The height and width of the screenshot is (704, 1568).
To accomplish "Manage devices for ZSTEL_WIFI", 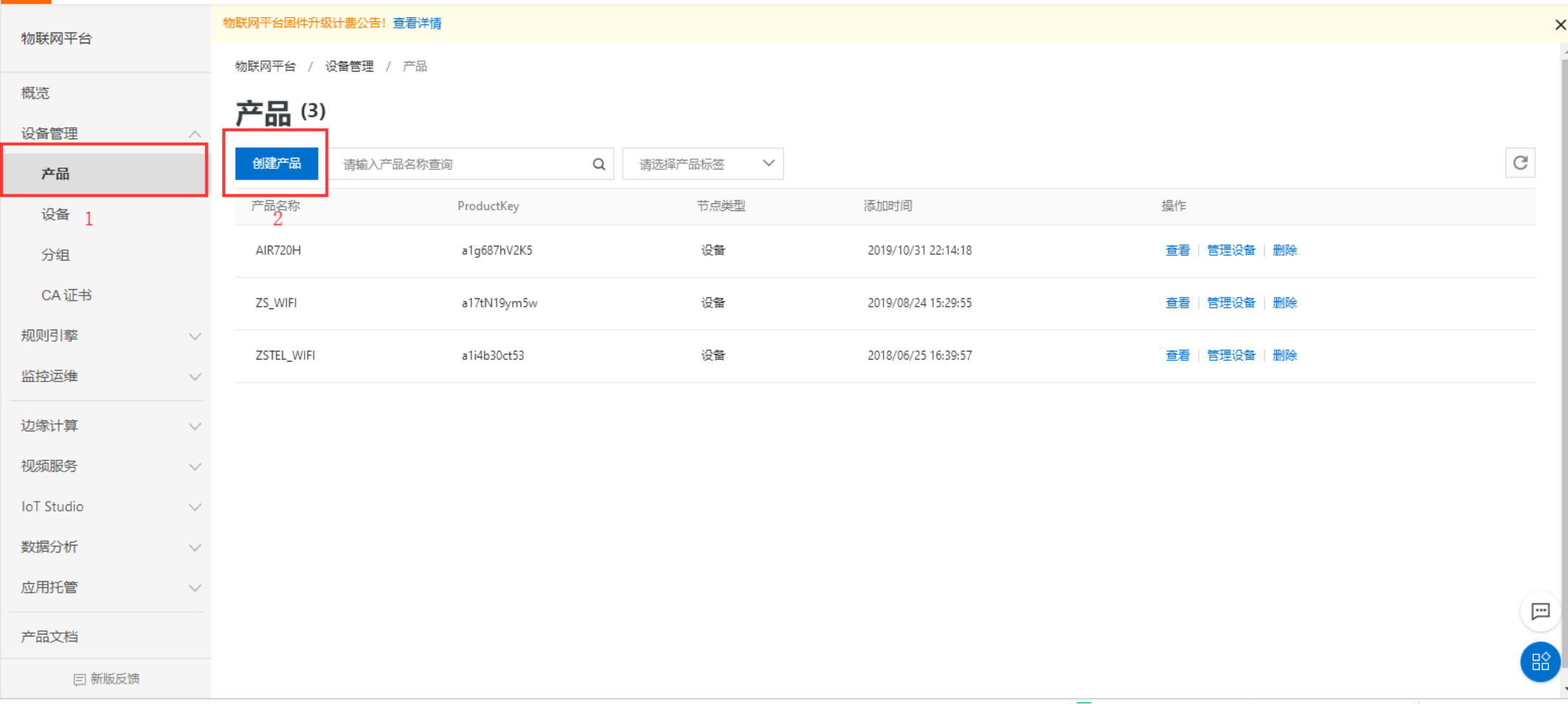I will (x=1231, y=356).
